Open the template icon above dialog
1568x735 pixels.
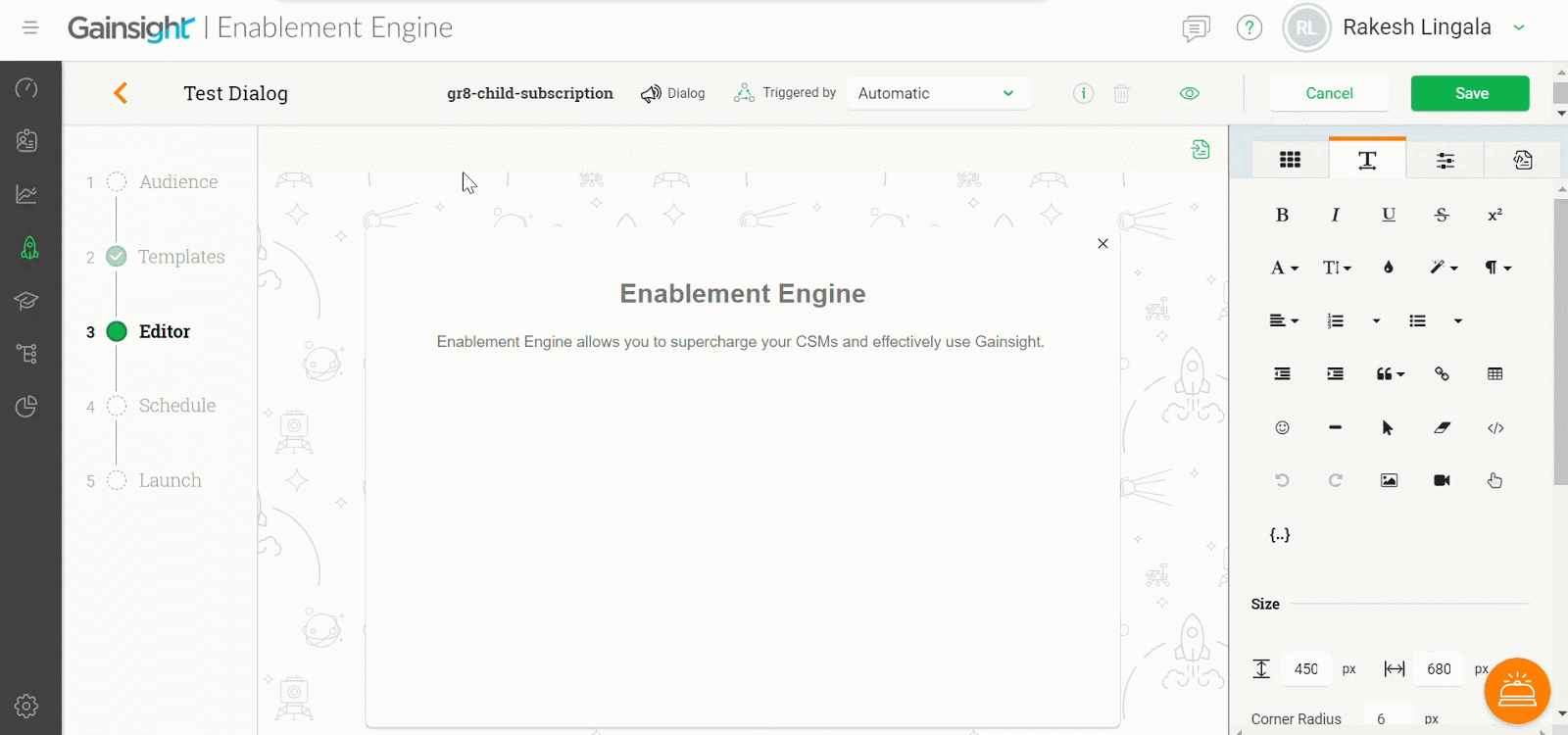(1200, 149)
